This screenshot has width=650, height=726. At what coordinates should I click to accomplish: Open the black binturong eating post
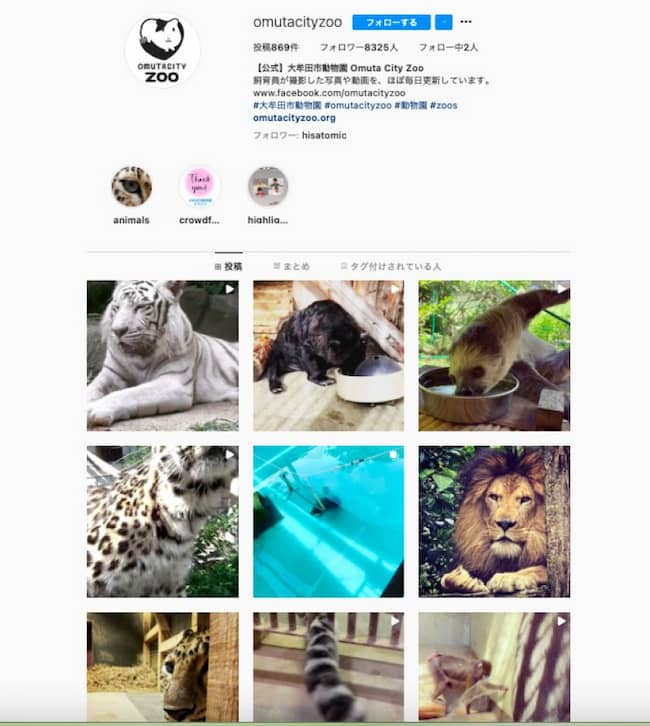[x=328, y=356]
